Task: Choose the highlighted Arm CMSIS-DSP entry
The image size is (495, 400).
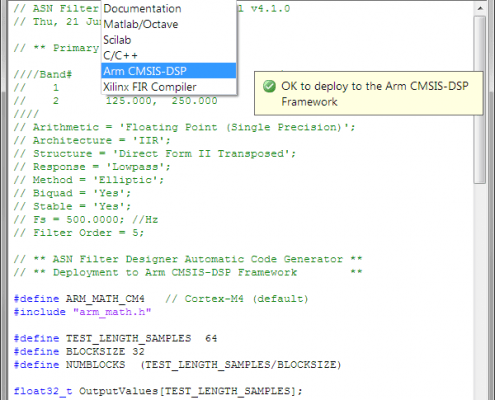Action: click(x=169, y=71)
